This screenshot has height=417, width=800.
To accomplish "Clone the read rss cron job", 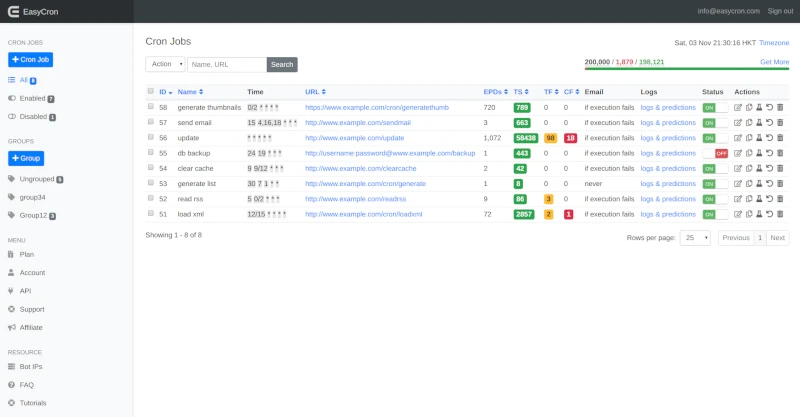I will (x=749, y=199).
